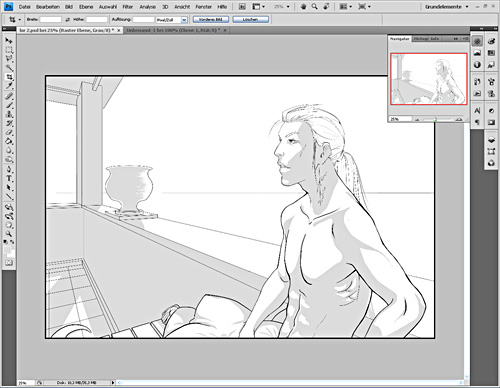Open the Swatches panel icon
500x388 pixels.
[491, 53]
